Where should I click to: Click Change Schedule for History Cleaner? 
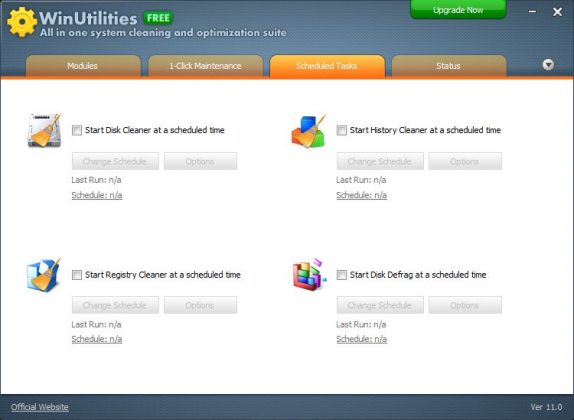pyautogui.click(x=380, y=161)
